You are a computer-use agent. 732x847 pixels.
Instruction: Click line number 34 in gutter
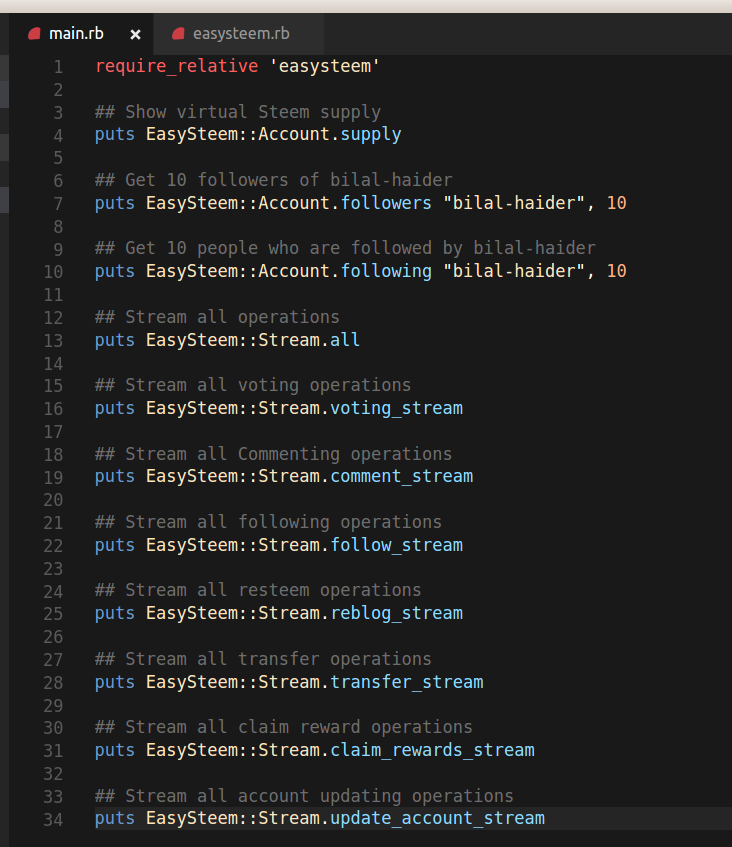53,819
